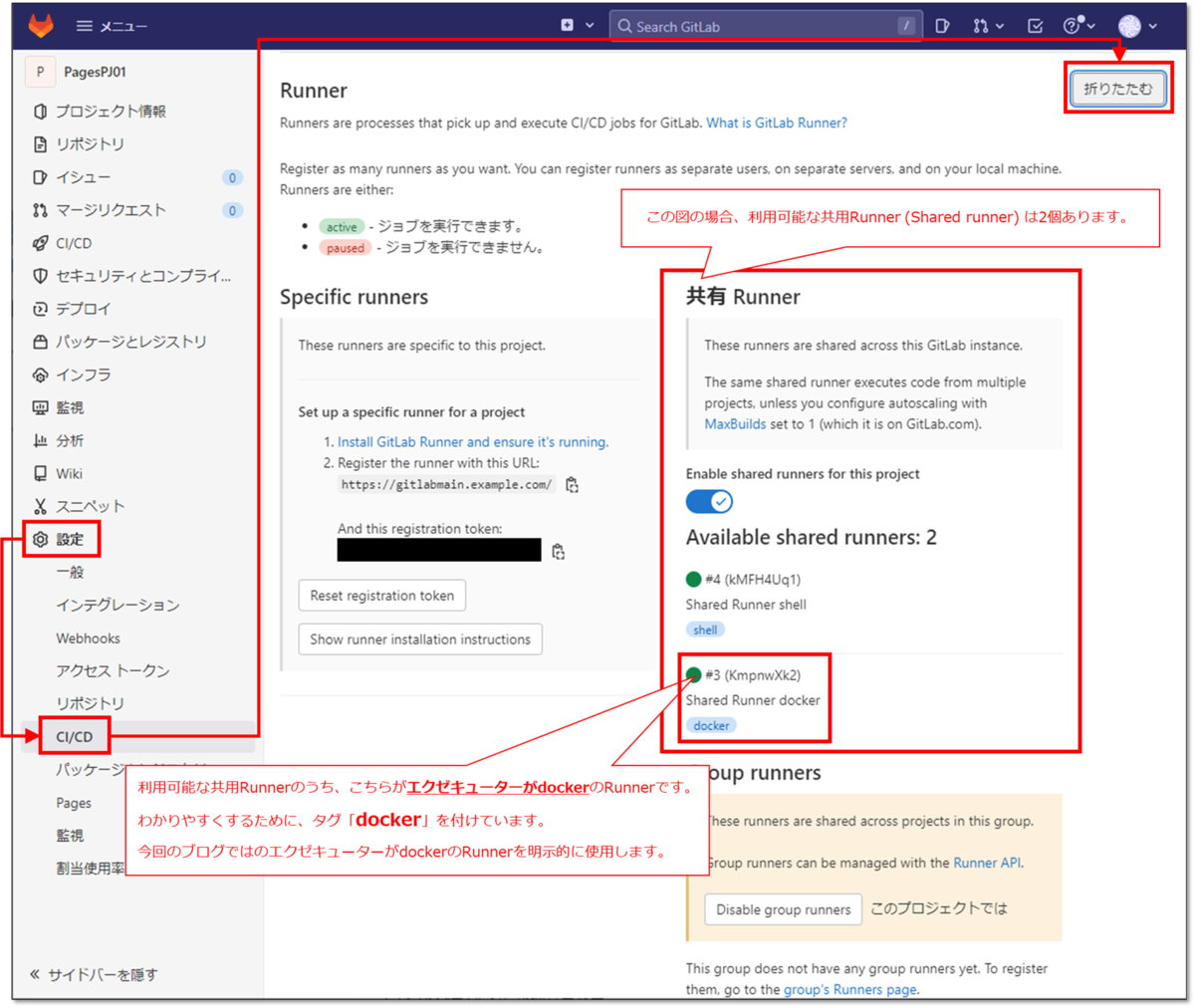The image size is (1195, 1008).
Task: Open PagesPJ01 project avatar
Action: [x=40, y=72]
